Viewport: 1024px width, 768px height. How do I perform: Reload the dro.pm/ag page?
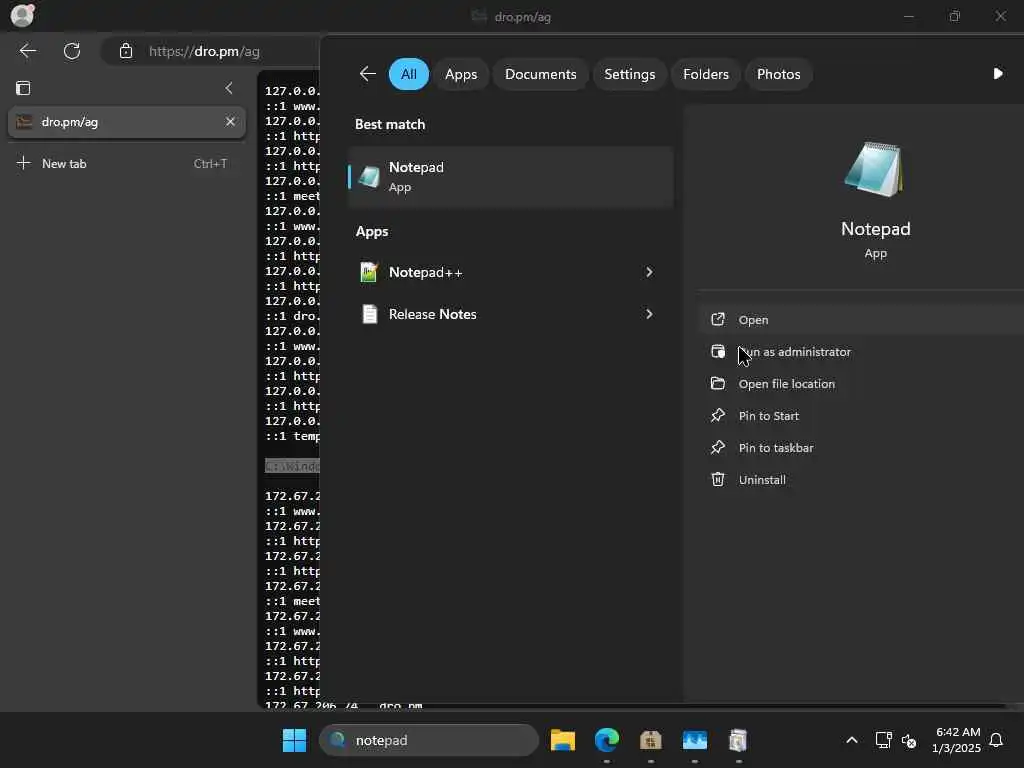point(72,51)
